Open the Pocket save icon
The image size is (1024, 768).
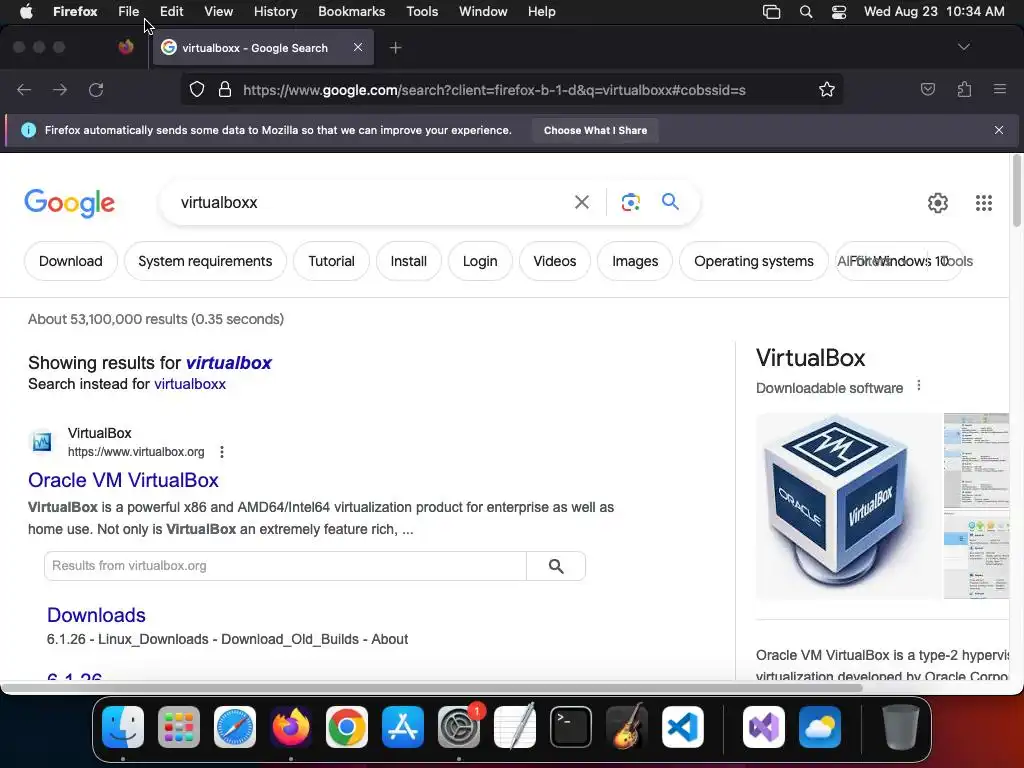click(x=927, y=89)
